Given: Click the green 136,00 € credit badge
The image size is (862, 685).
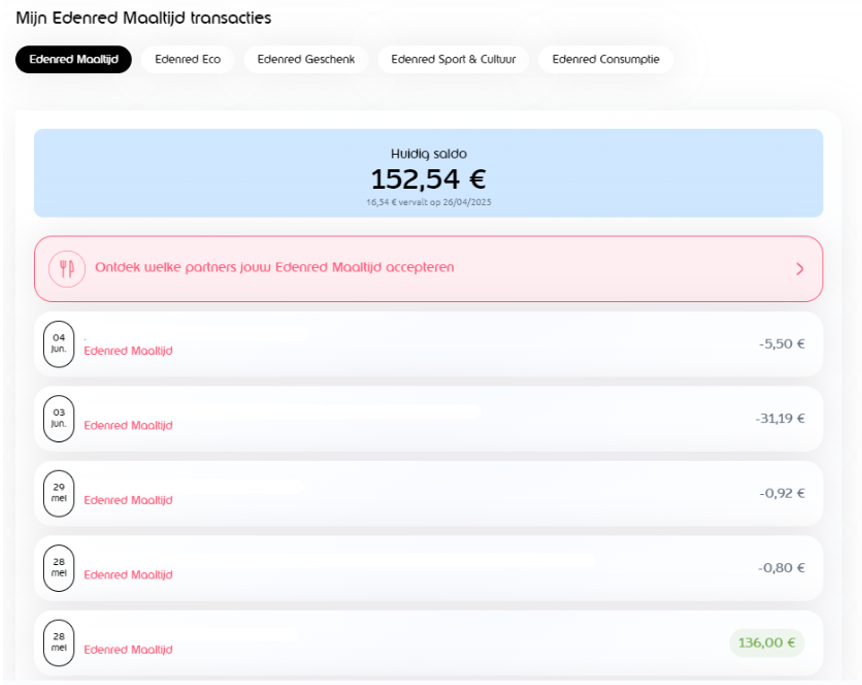Looking at the screenshot, I should 766,643.
